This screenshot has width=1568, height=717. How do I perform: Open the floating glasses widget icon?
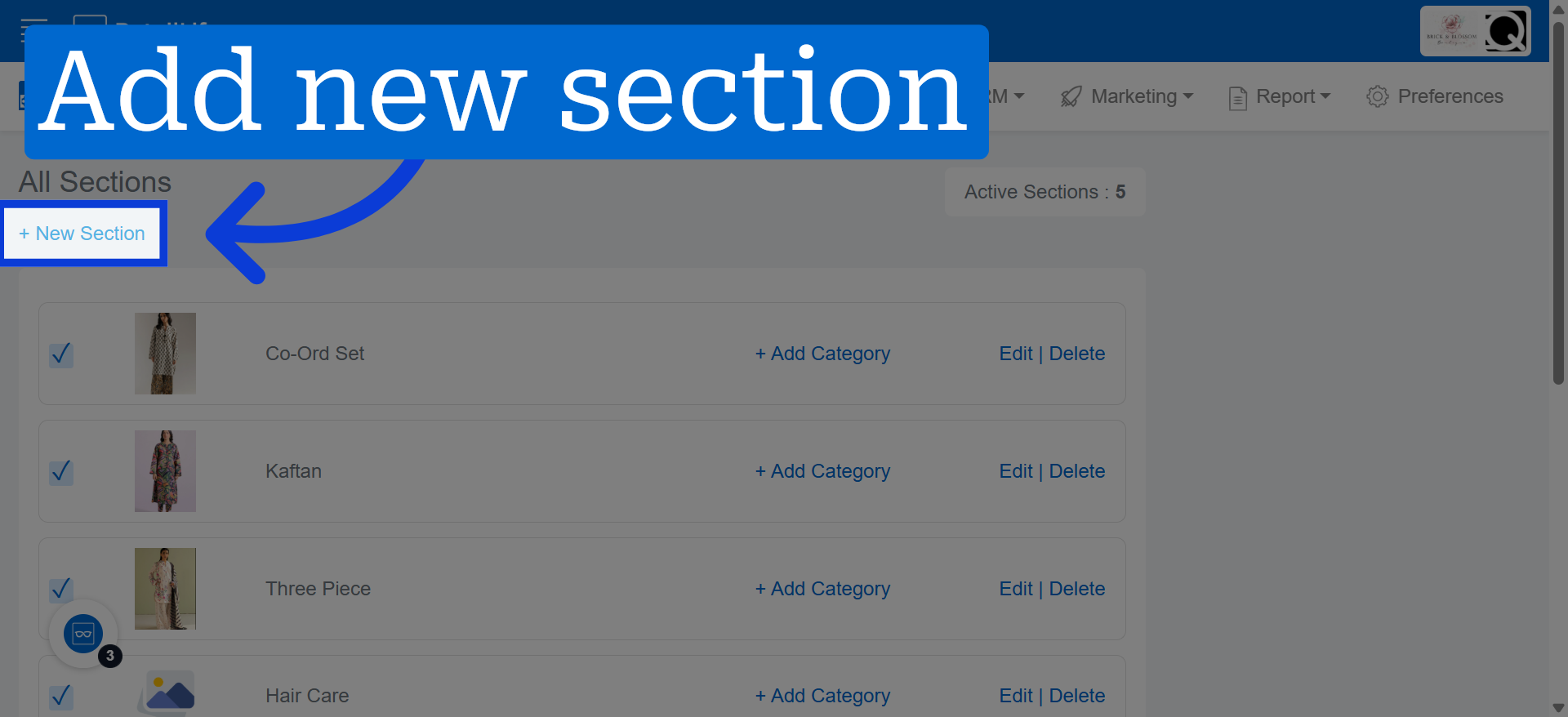[83, 634]
